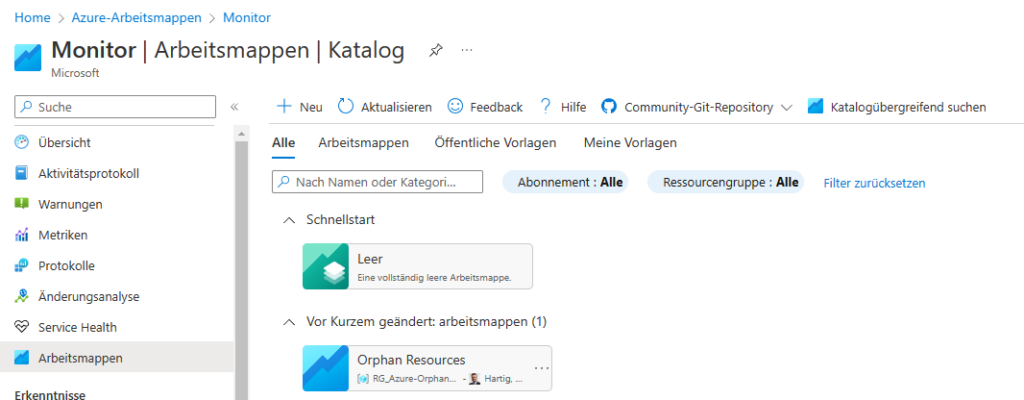Click the Orphan Resources workbook thumbnail icon
Viewport: 1024px width, 400px height.
point(326,368)
